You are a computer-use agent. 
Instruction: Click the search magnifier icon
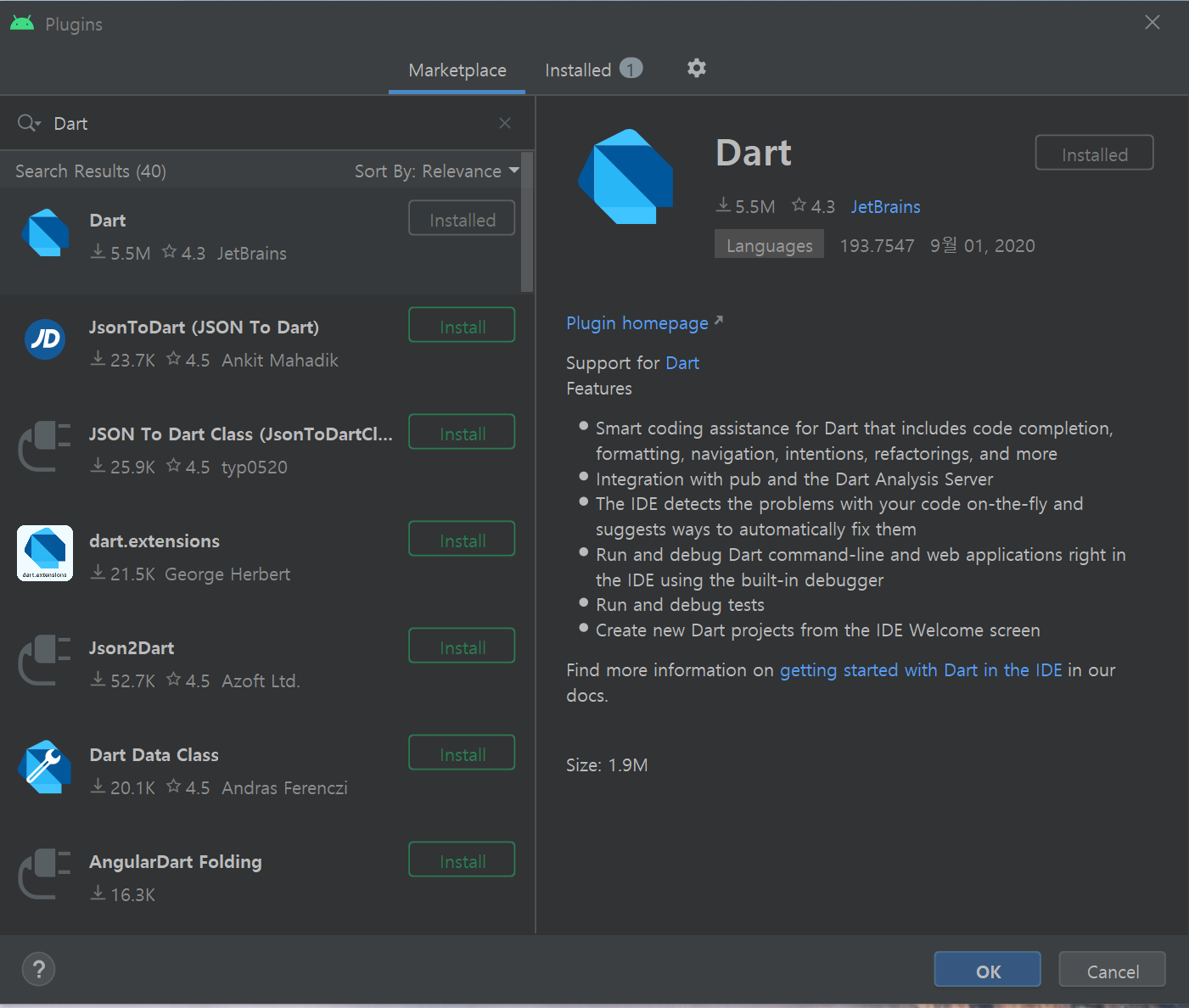click(29, 123)
